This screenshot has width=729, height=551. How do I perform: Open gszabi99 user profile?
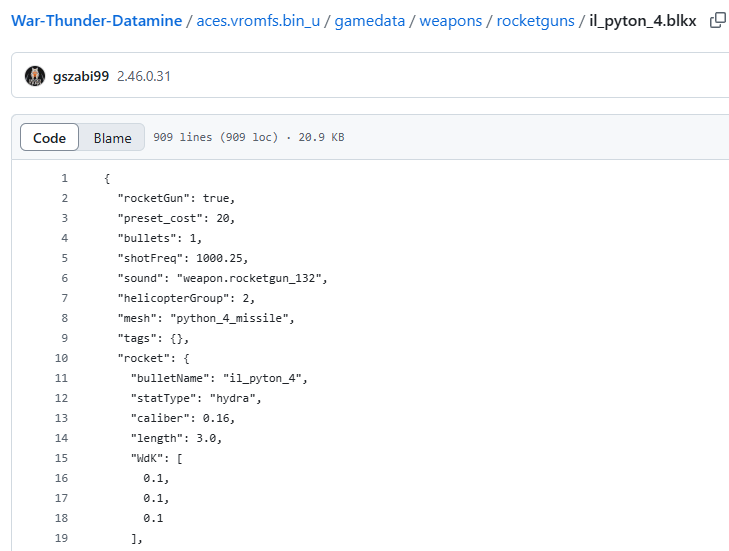click(81, 76)
